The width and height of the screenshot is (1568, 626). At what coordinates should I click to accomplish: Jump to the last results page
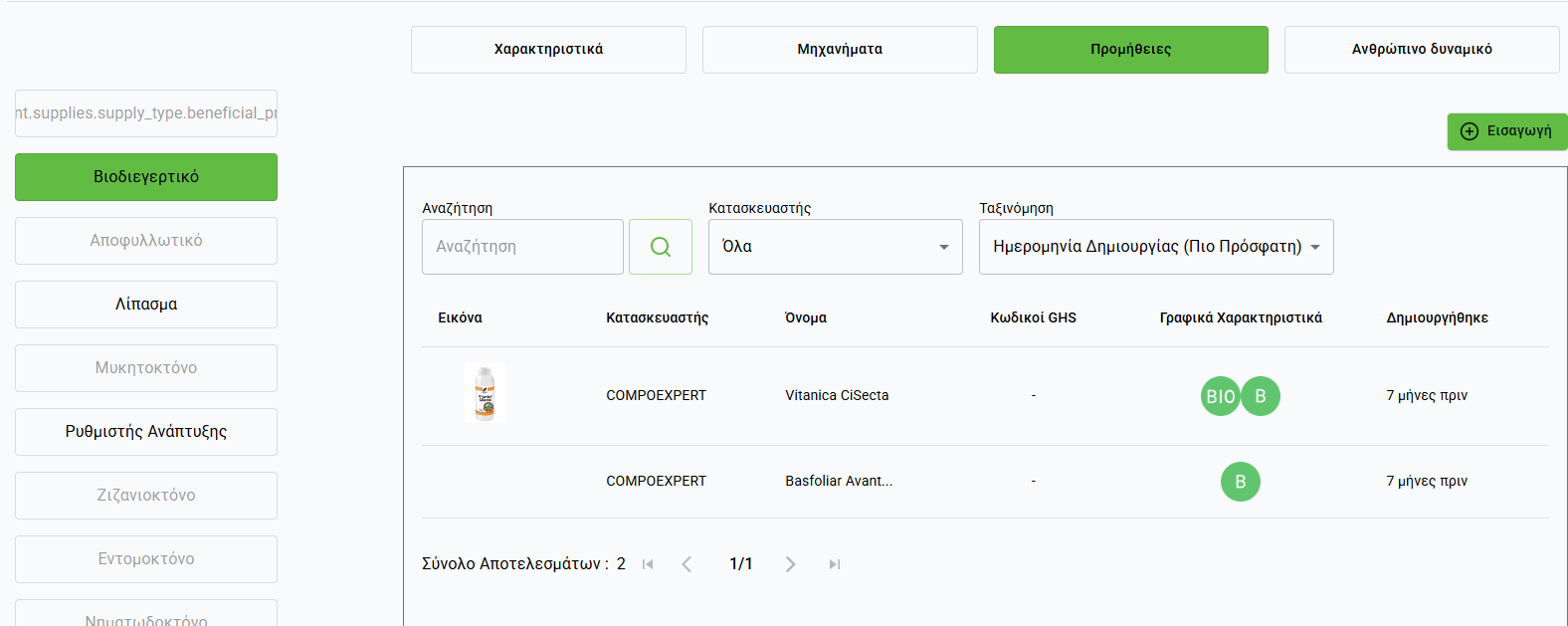[x=834, y=564]
